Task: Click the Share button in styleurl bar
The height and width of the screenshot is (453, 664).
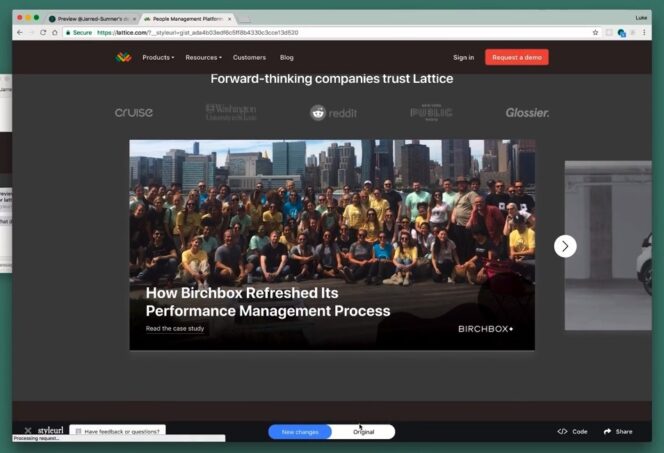Action: tap(618, 431)
